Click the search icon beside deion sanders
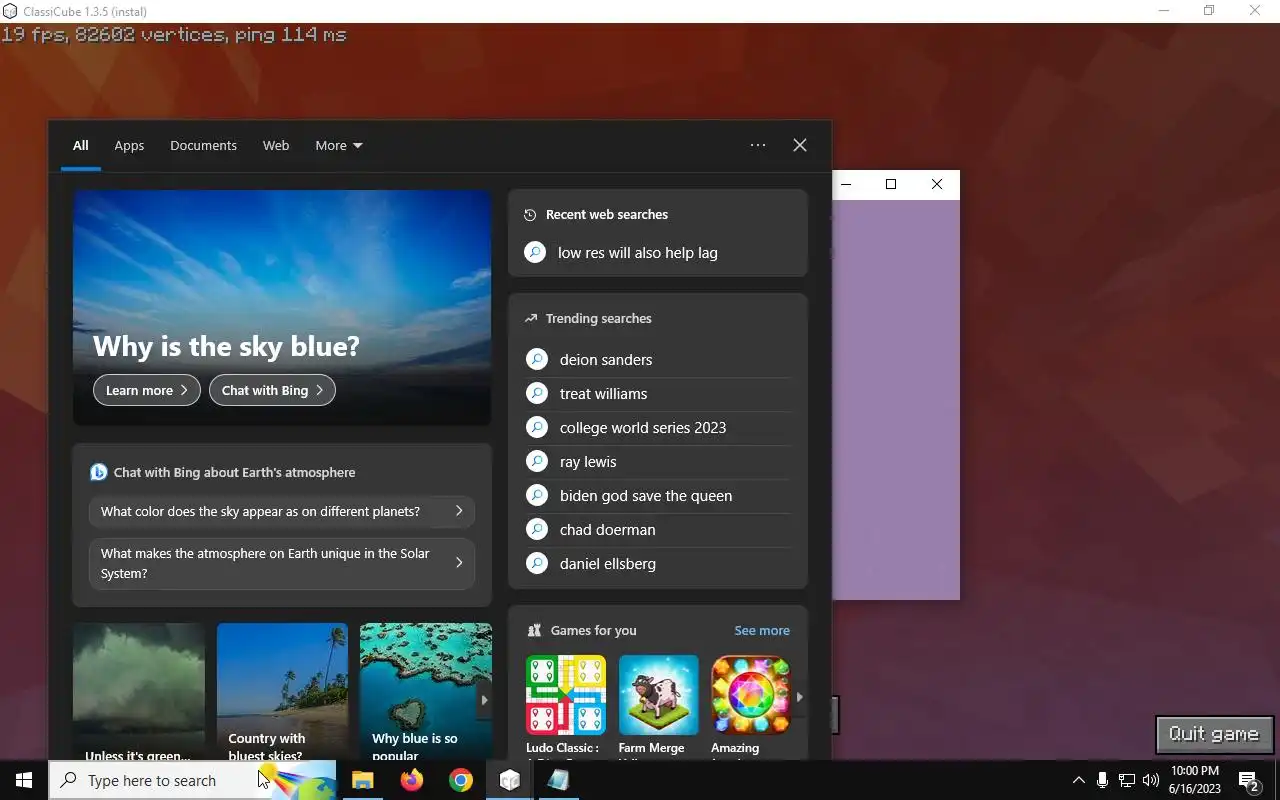Screen dimensions: 1280x800 point(537,359)
